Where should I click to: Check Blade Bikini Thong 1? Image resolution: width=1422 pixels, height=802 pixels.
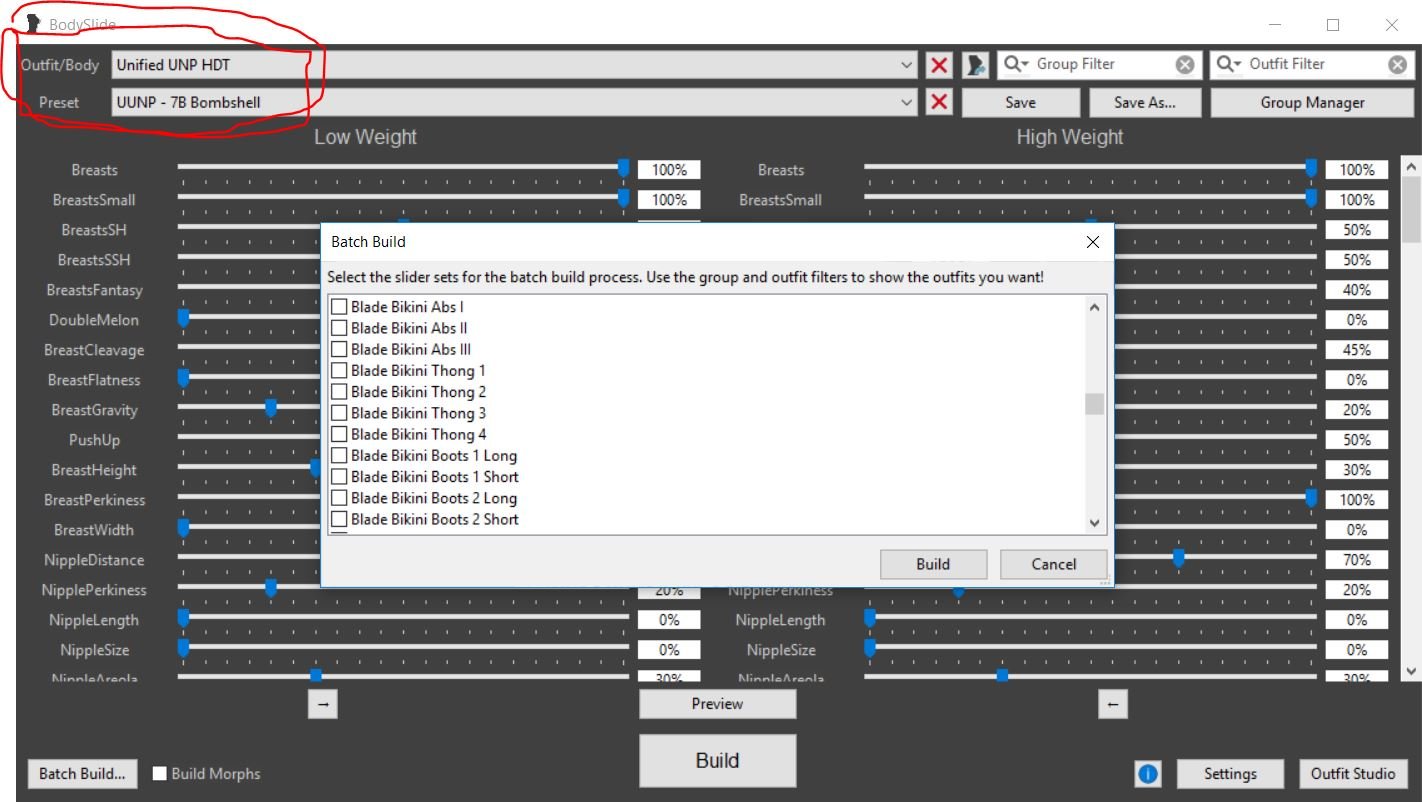(339, 371)
